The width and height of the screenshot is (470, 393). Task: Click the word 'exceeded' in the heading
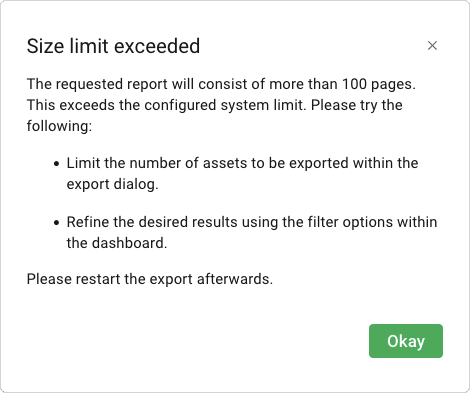157,46
